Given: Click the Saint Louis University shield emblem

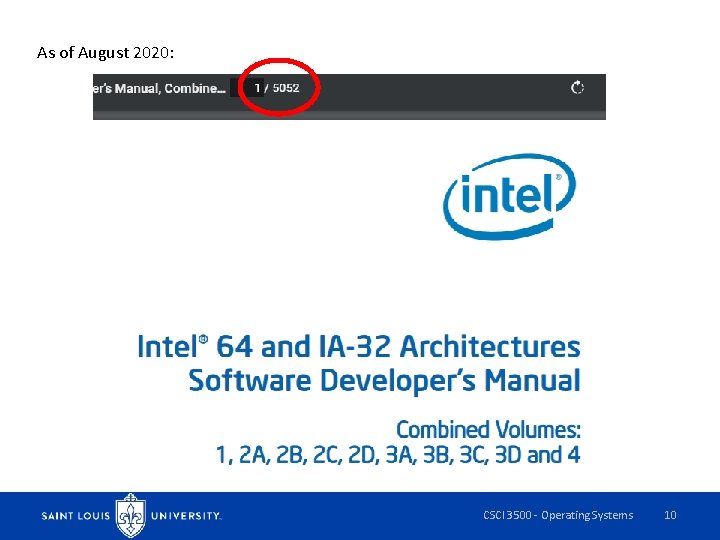Looking at the screenshot, I should [x=131, y=515].
